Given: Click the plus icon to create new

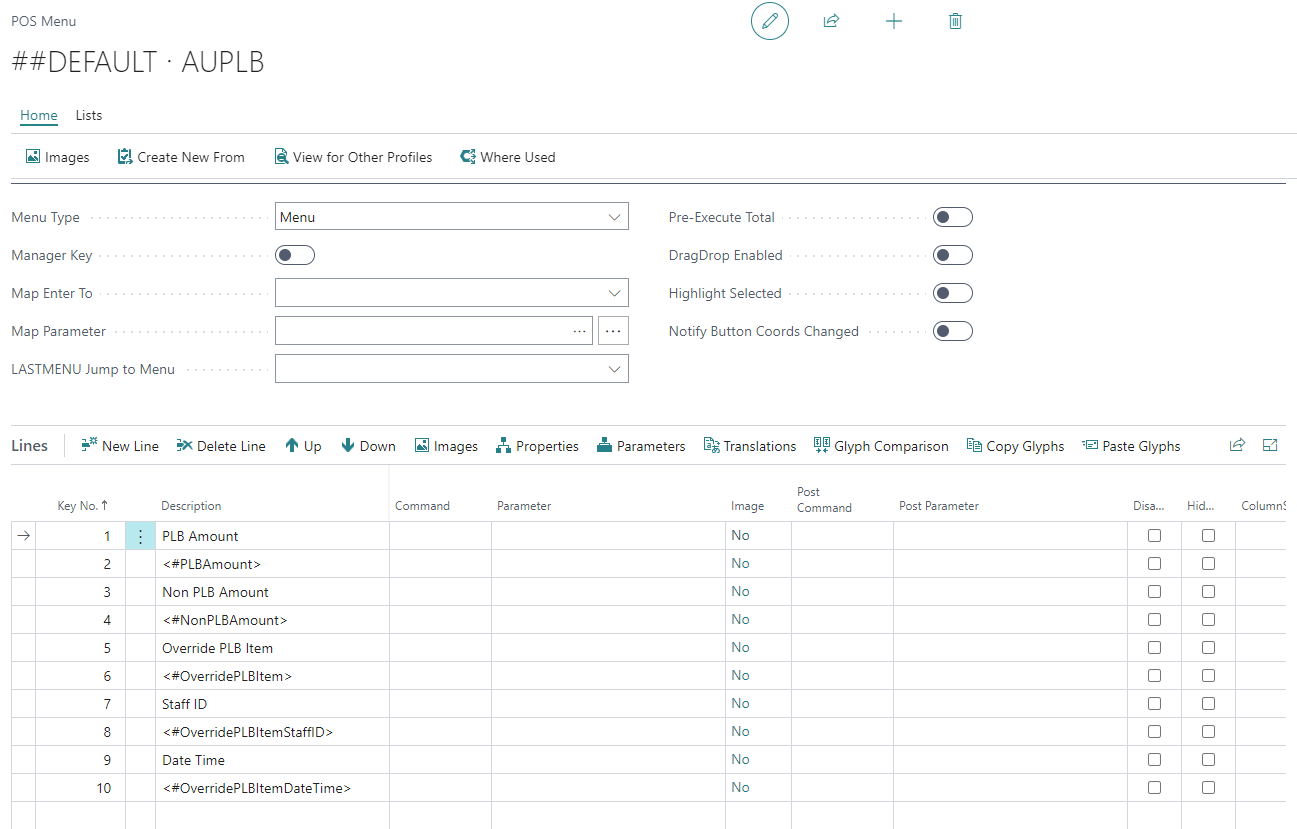Looking at the screenshot, I should coord(894,21).
